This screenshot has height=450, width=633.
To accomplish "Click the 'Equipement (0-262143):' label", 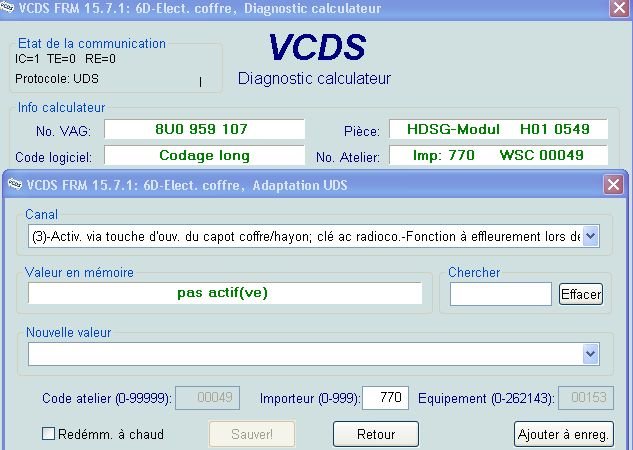I will point(486,398).
